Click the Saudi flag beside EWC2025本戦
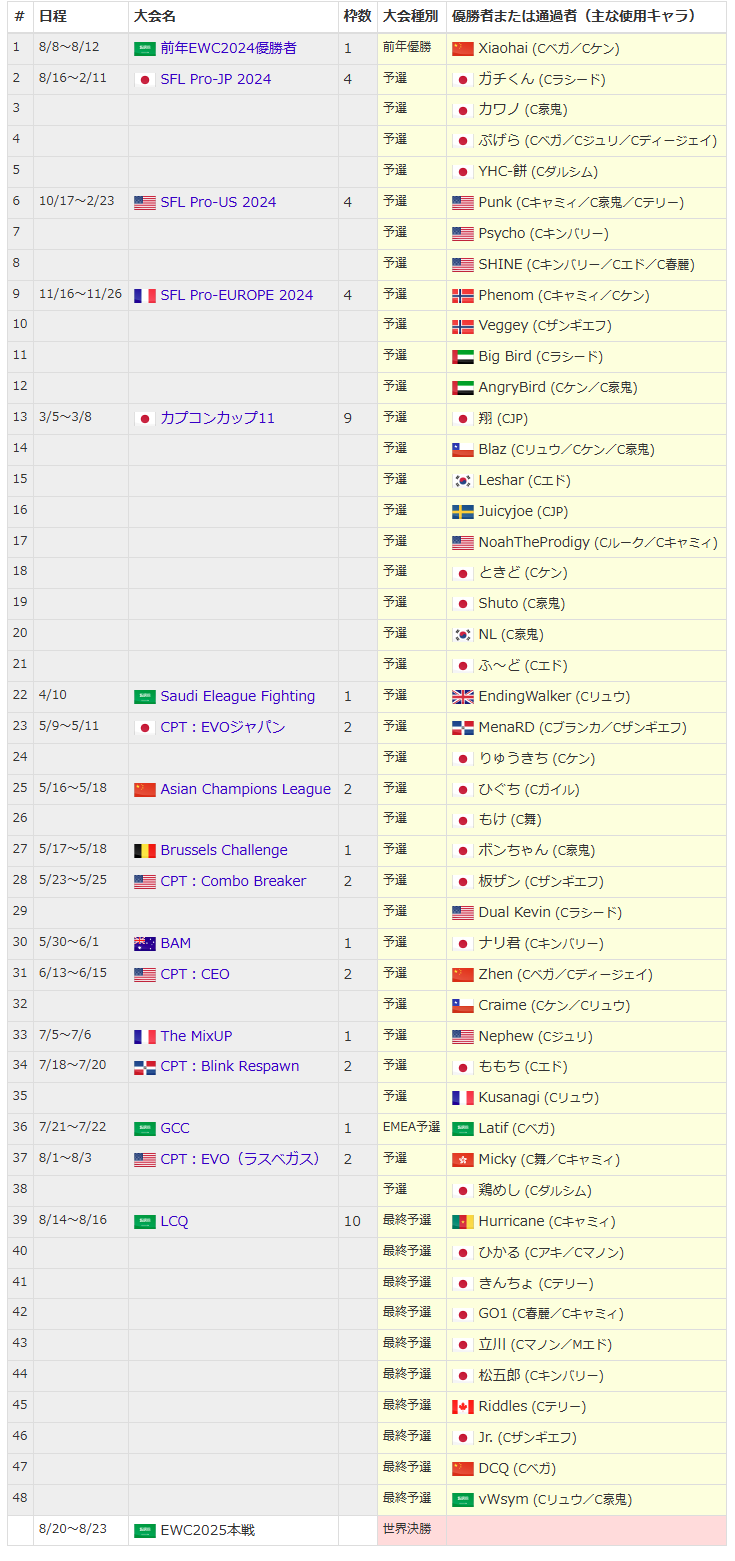 pyautogui.click(x=145, y=1531)
